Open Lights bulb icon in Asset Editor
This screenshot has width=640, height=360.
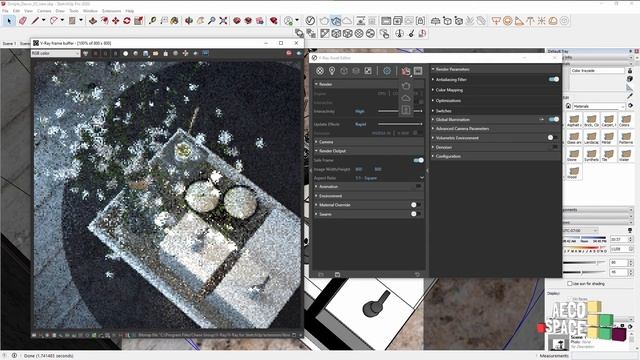332,71
